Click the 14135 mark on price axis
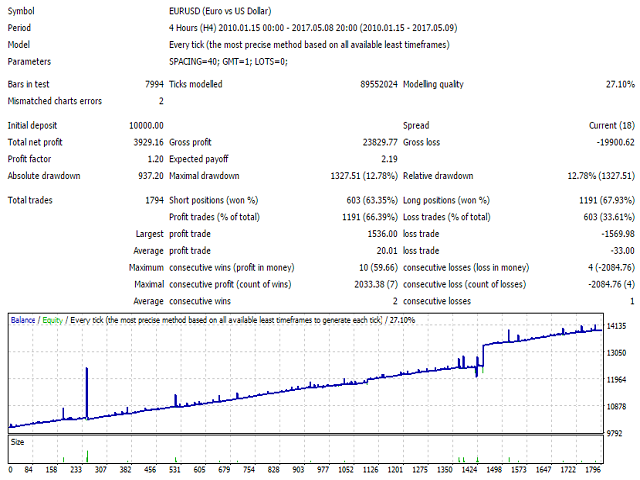This screenshot has width=640, height=480. point(616,326)
